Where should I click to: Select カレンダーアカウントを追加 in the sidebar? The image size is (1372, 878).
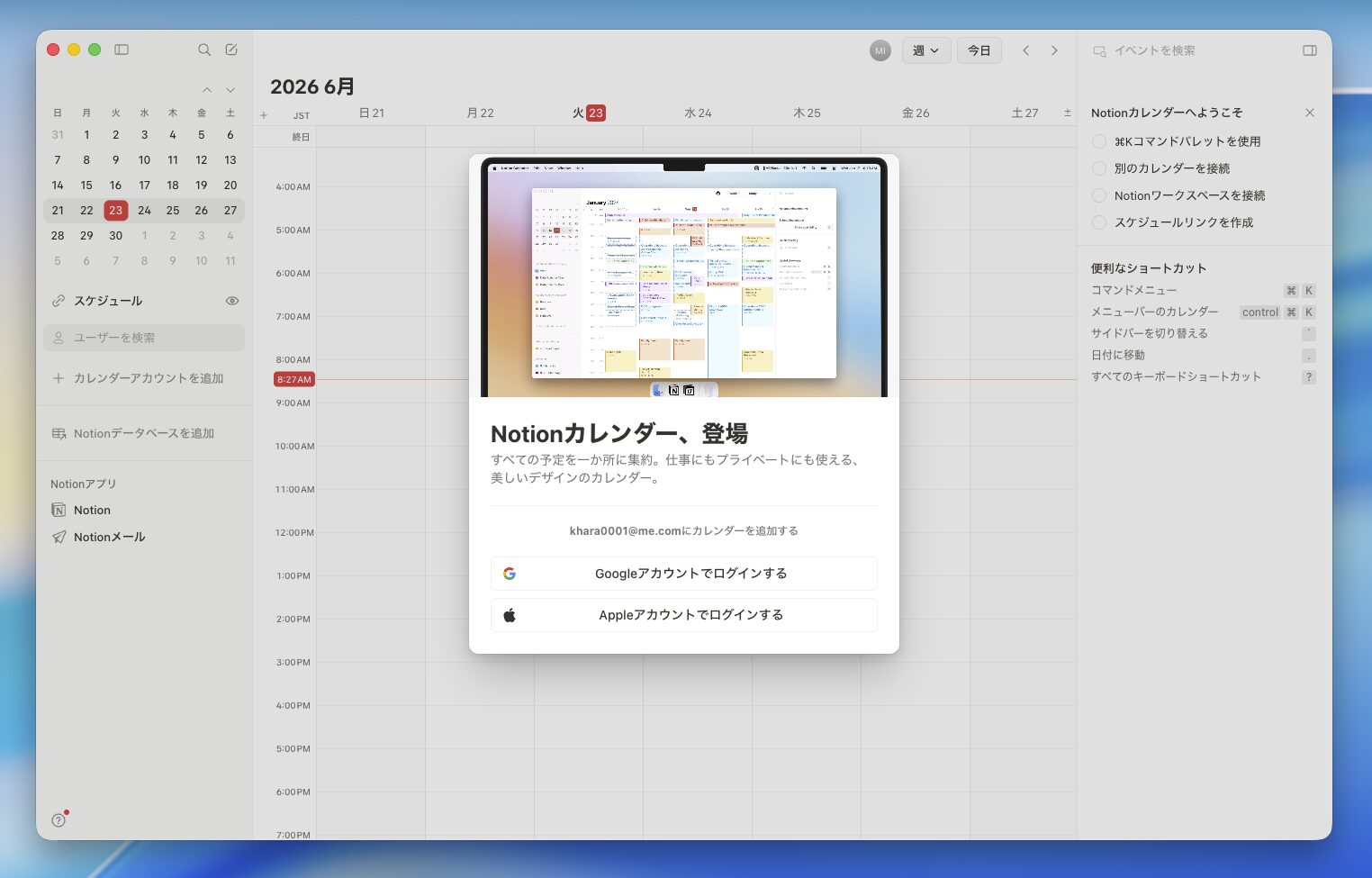(137, 378)
